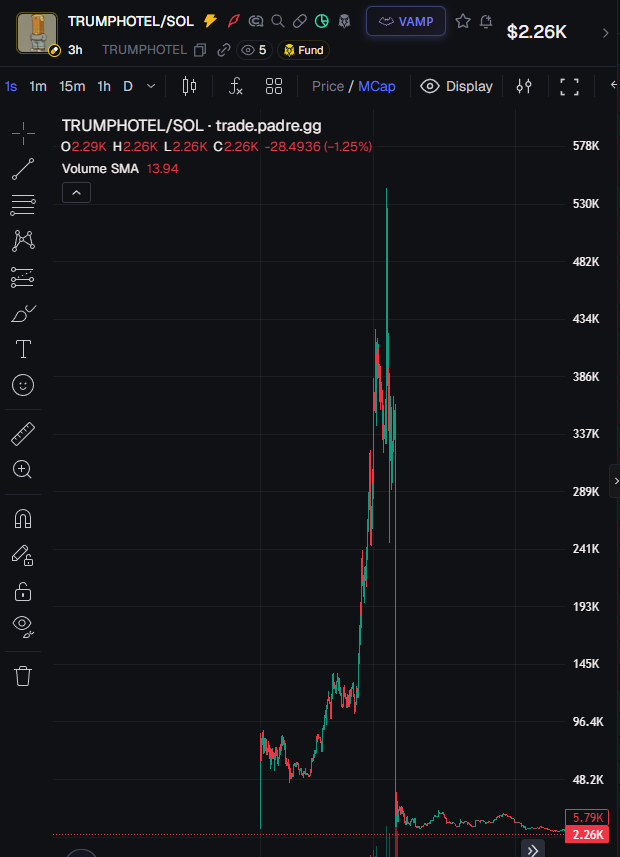Click the green pie chart icon
Image resolution: width=620 pixels, height=857 pixels.
pyautogui.click(x=322, y=21)
